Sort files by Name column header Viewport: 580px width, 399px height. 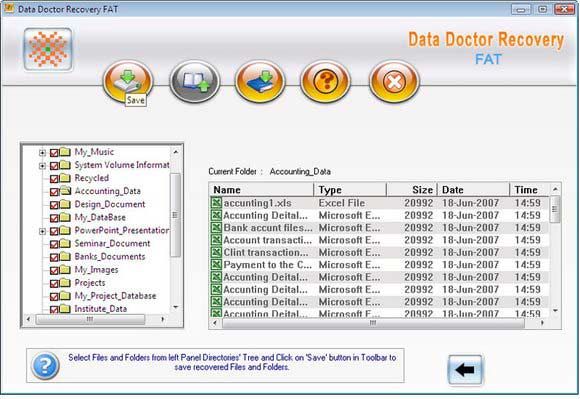(x=262, y=190)
